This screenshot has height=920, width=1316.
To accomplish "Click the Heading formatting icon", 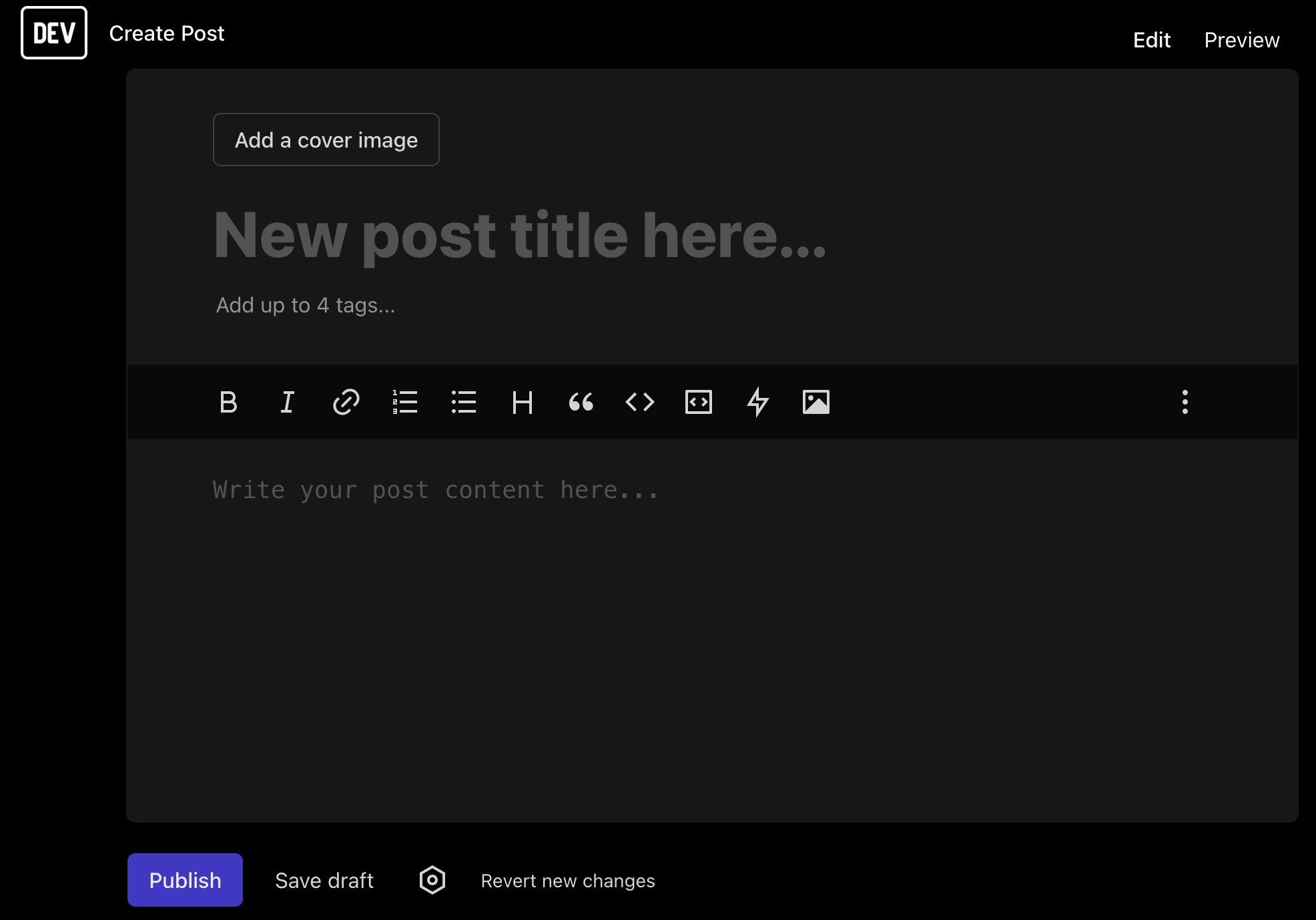I will (522, 402).
